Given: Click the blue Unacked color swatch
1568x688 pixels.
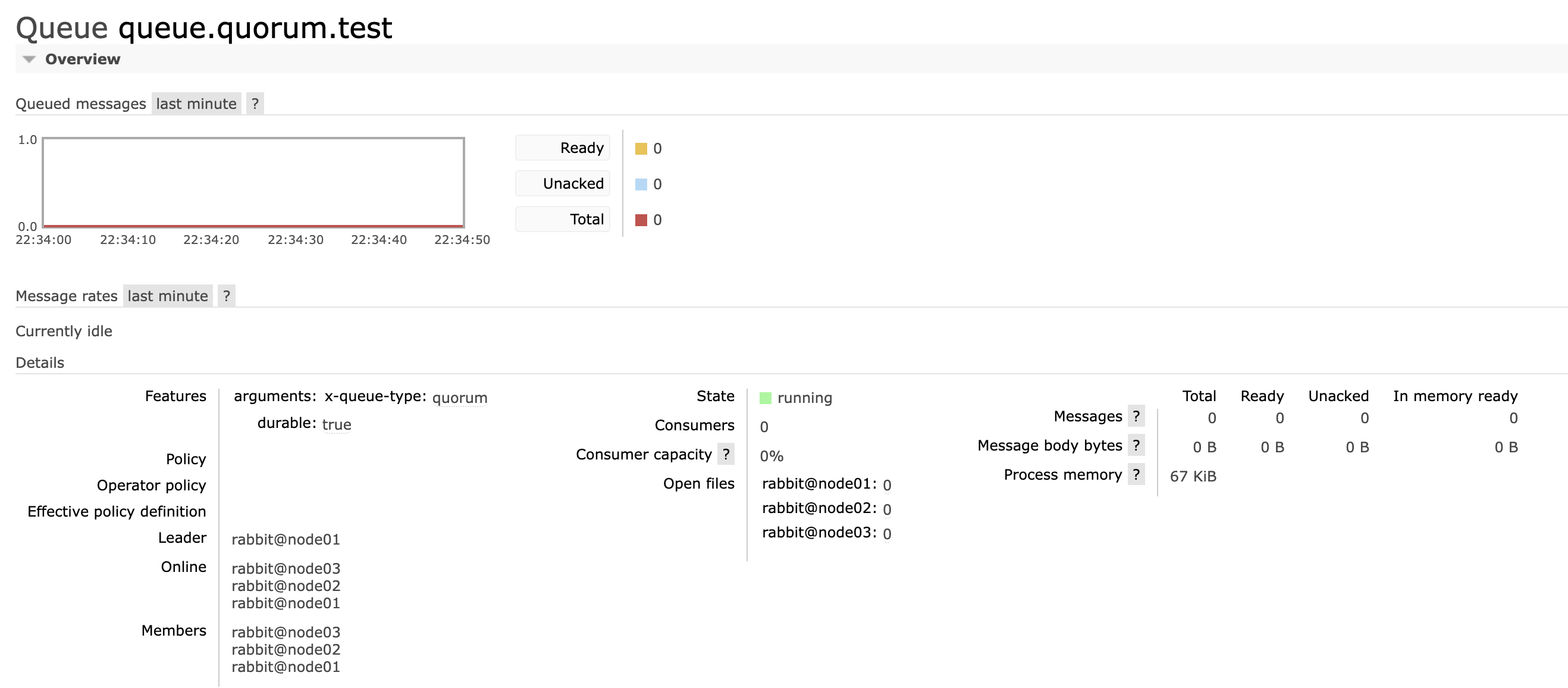Looking at the screenshot, I should [x=641, y=184].
